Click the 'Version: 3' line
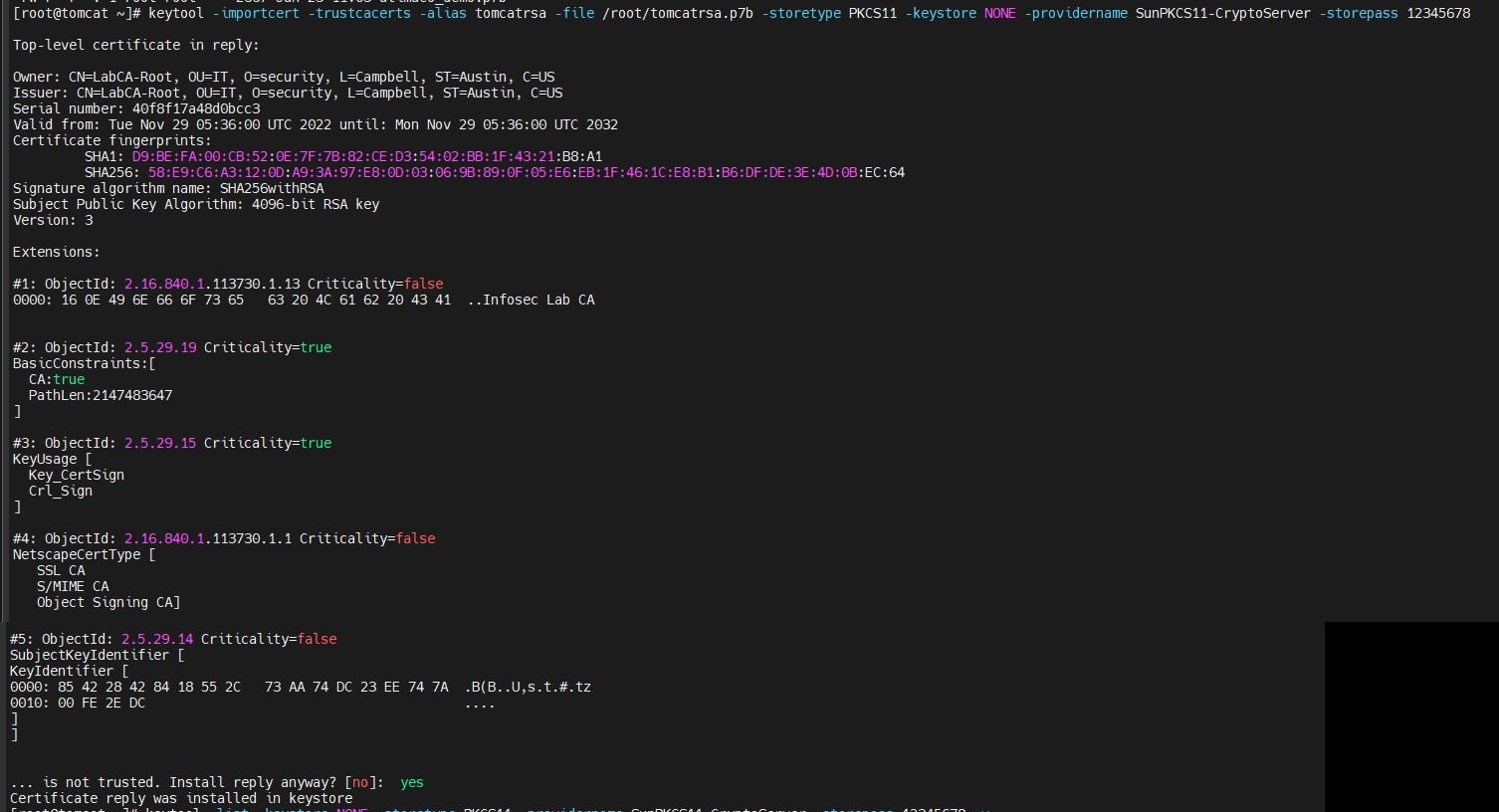 pos(53,220)
